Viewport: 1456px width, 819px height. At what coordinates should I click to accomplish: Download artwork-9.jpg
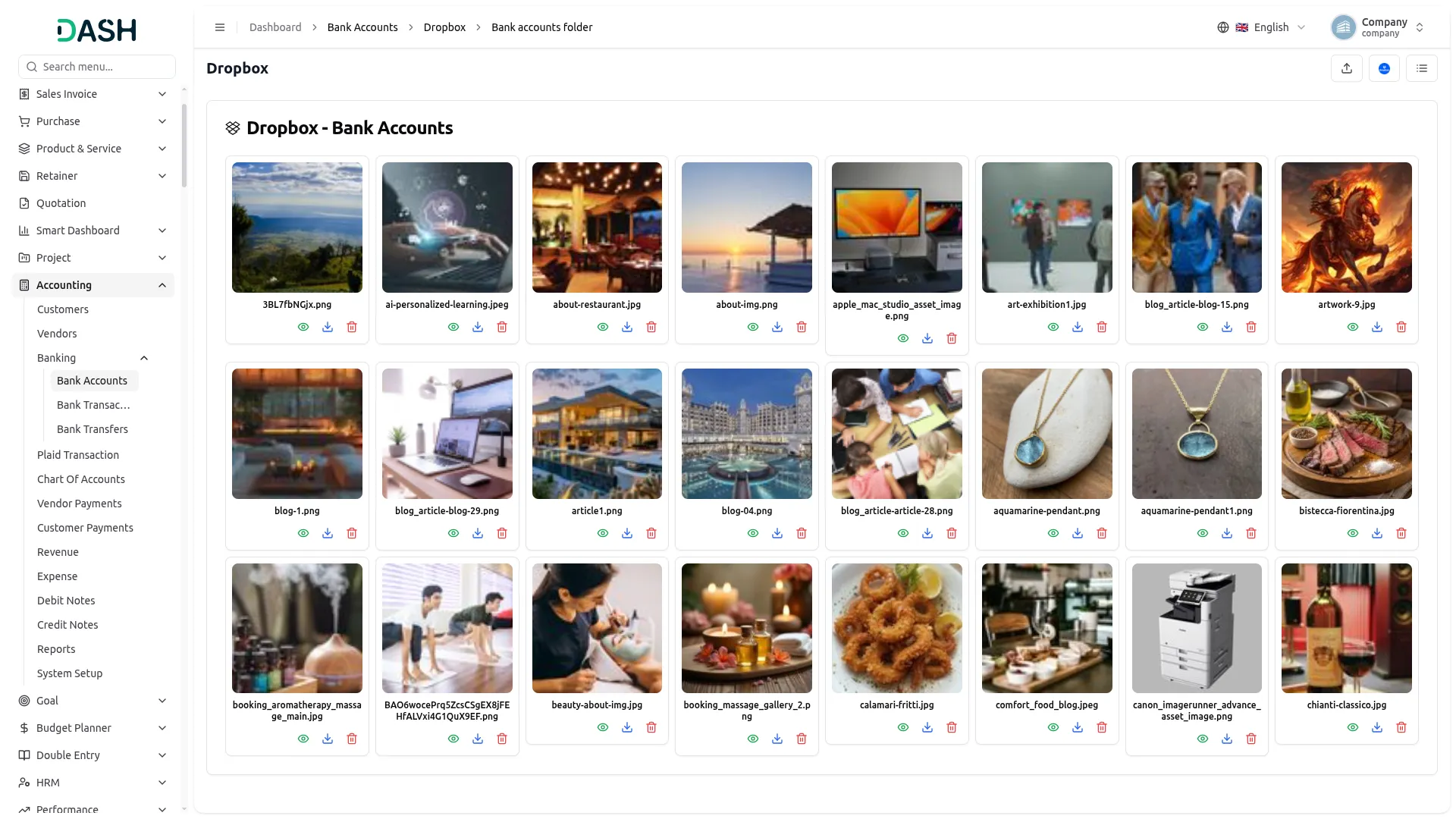tap(1377, 327)
